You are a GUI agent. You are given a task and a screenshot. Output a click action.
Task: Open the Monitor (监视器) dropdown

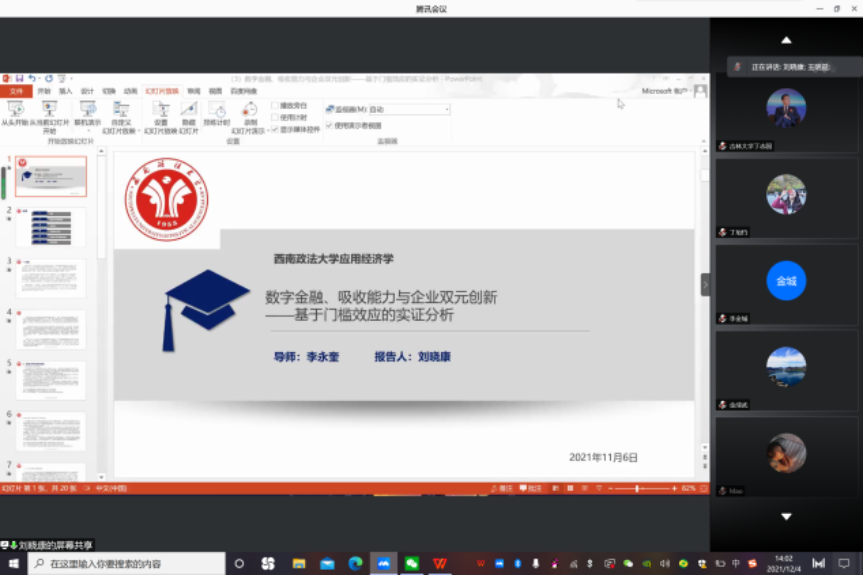(x=446, y=109)
